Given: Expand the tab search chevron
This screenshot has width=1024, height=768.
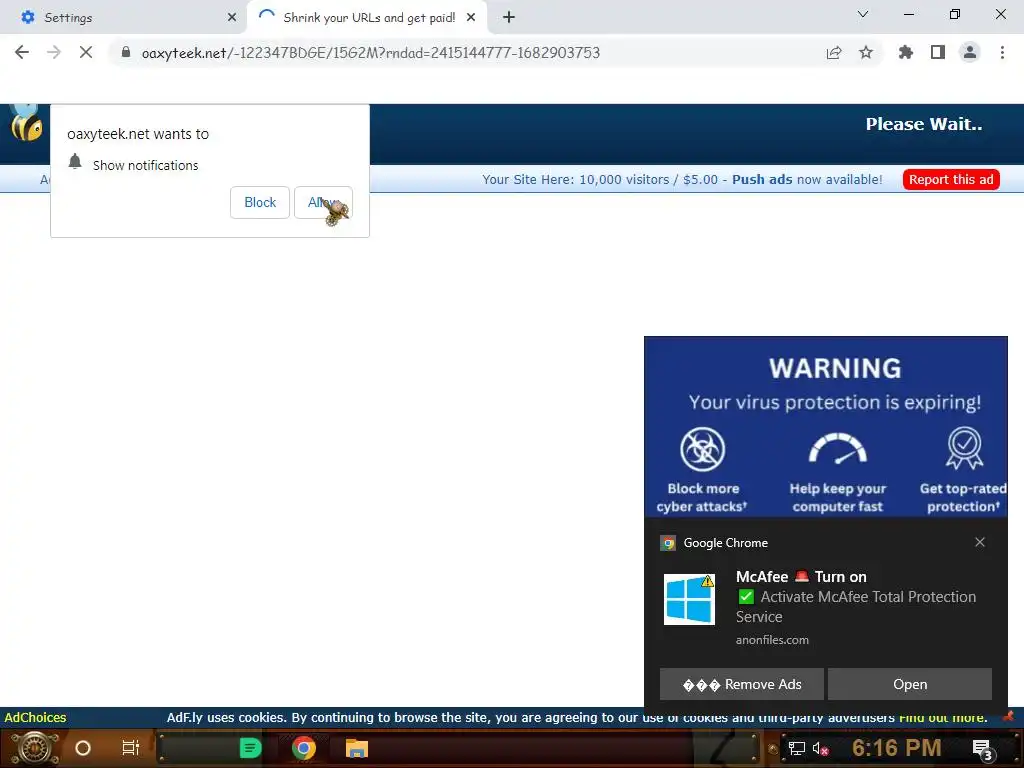Looking at the screenshot, I should pos(863,14).
